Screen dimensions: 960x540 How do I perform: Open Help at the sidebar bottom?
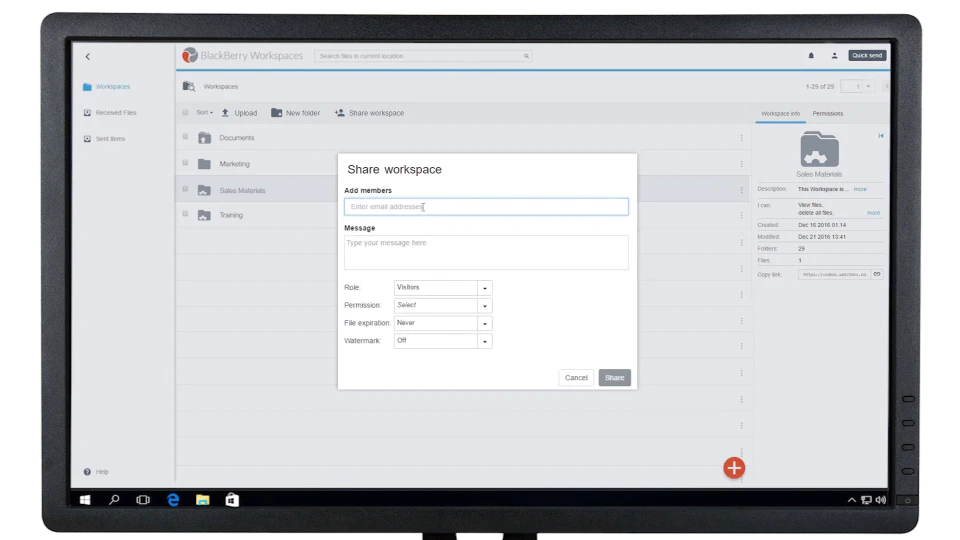(x=96, y=472)
